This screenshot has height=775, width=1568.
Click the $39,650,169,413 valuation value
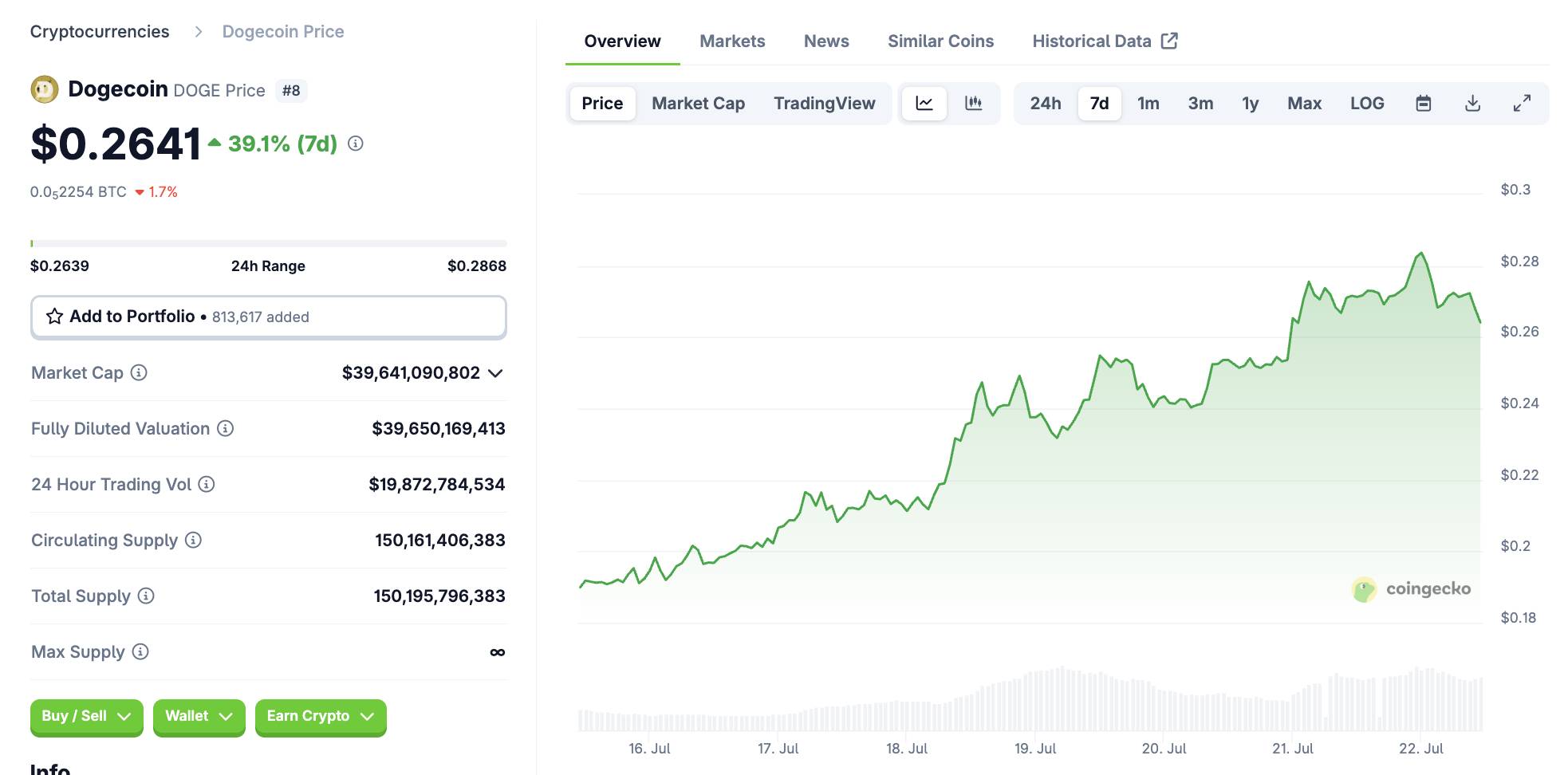(x=439, y=429)
